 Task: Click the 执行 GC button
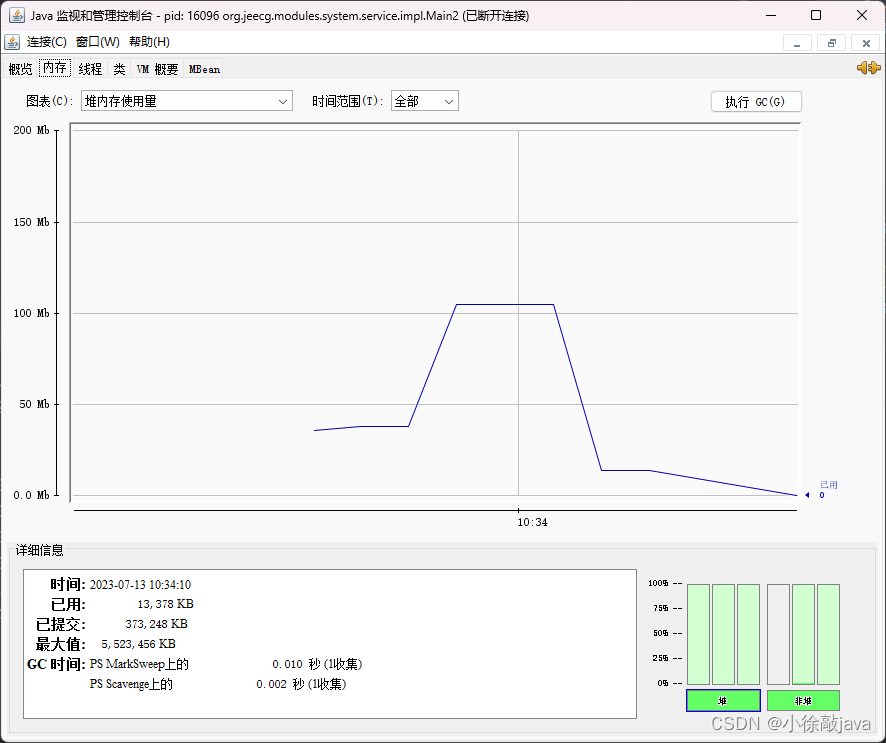756,101
